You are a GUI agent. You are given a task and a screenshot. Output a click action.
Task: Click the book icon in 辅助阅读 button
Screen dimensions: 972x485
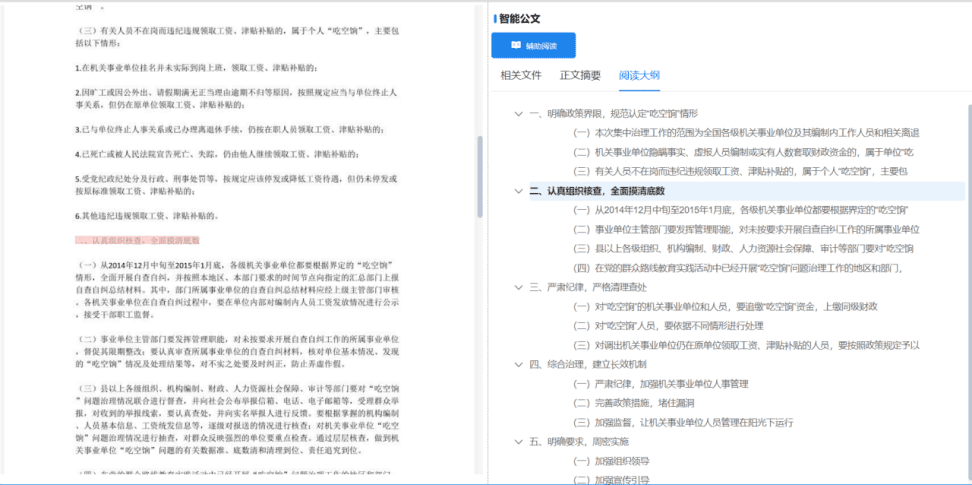click(516, 45)
